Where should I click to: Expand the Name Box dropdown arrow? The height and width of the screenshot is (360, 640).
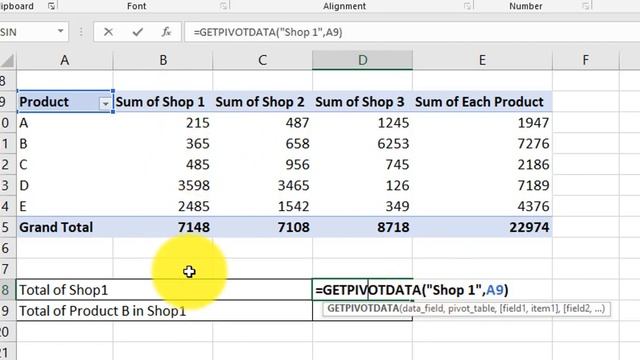pyautogui.click(x=60, y=31)
